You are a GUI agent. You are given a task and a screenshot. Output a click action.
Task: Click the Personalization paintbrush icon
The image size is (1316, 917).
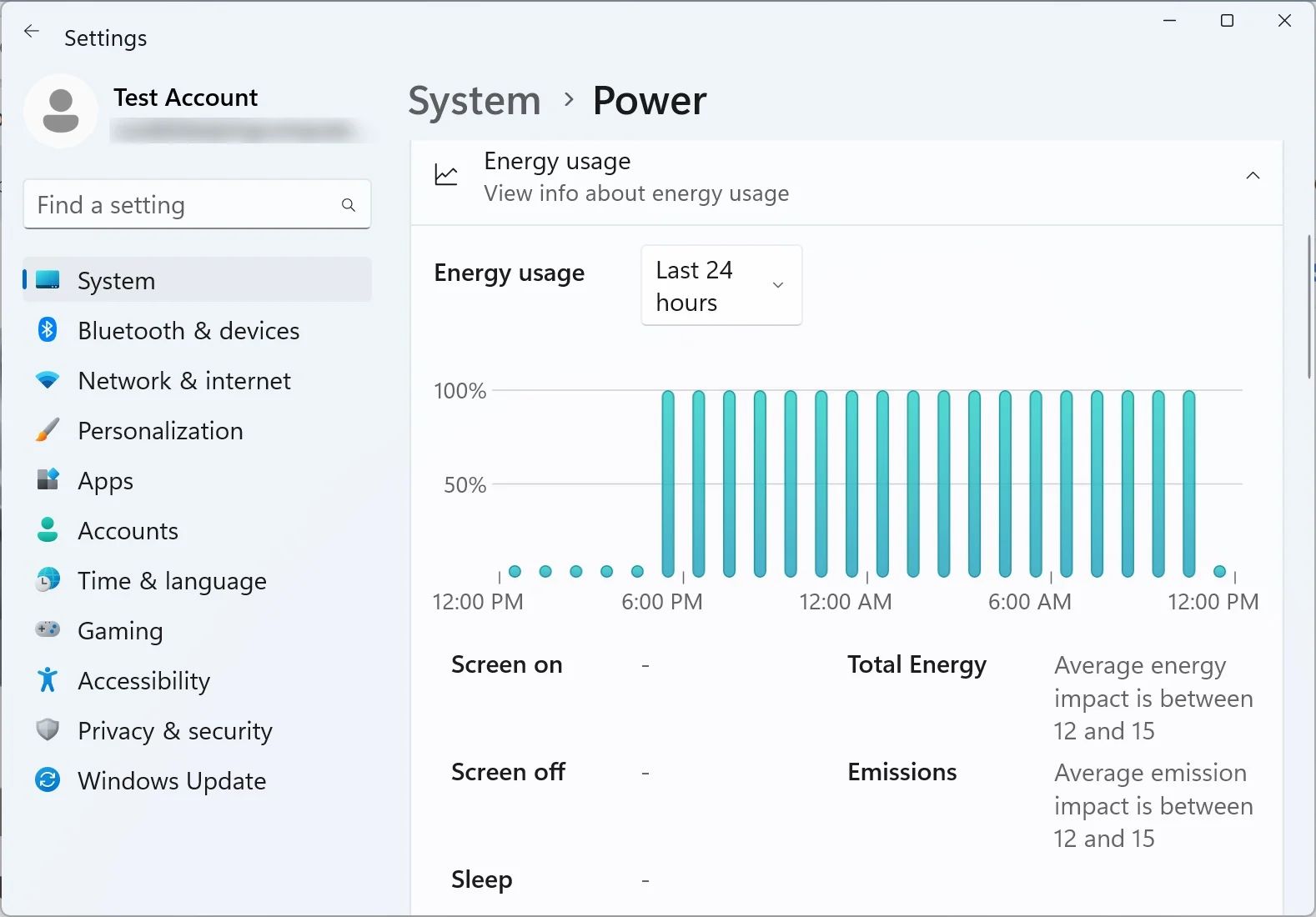[x=48, y=430]
